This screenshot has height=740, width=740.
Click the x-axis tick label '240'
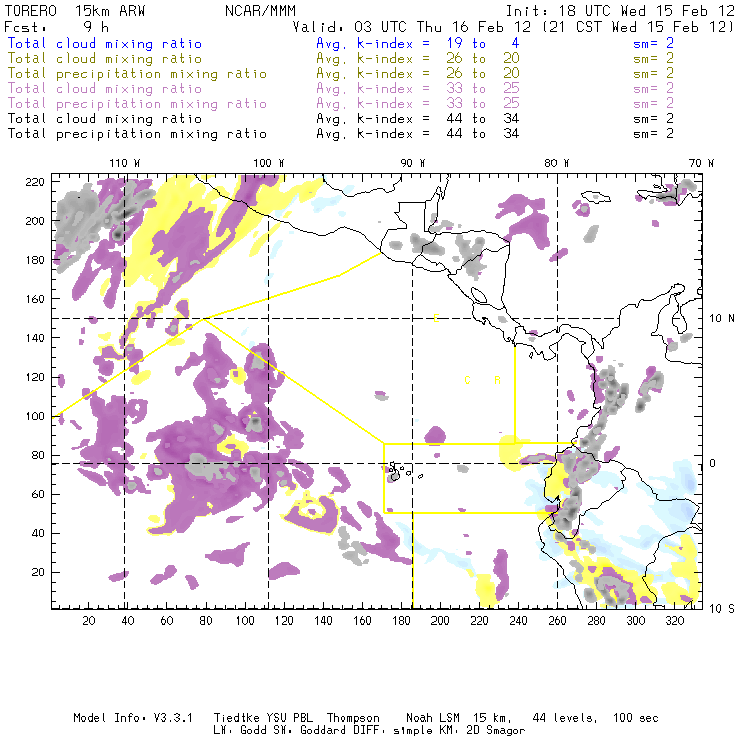pyautogui.click(x=518, y=621)
